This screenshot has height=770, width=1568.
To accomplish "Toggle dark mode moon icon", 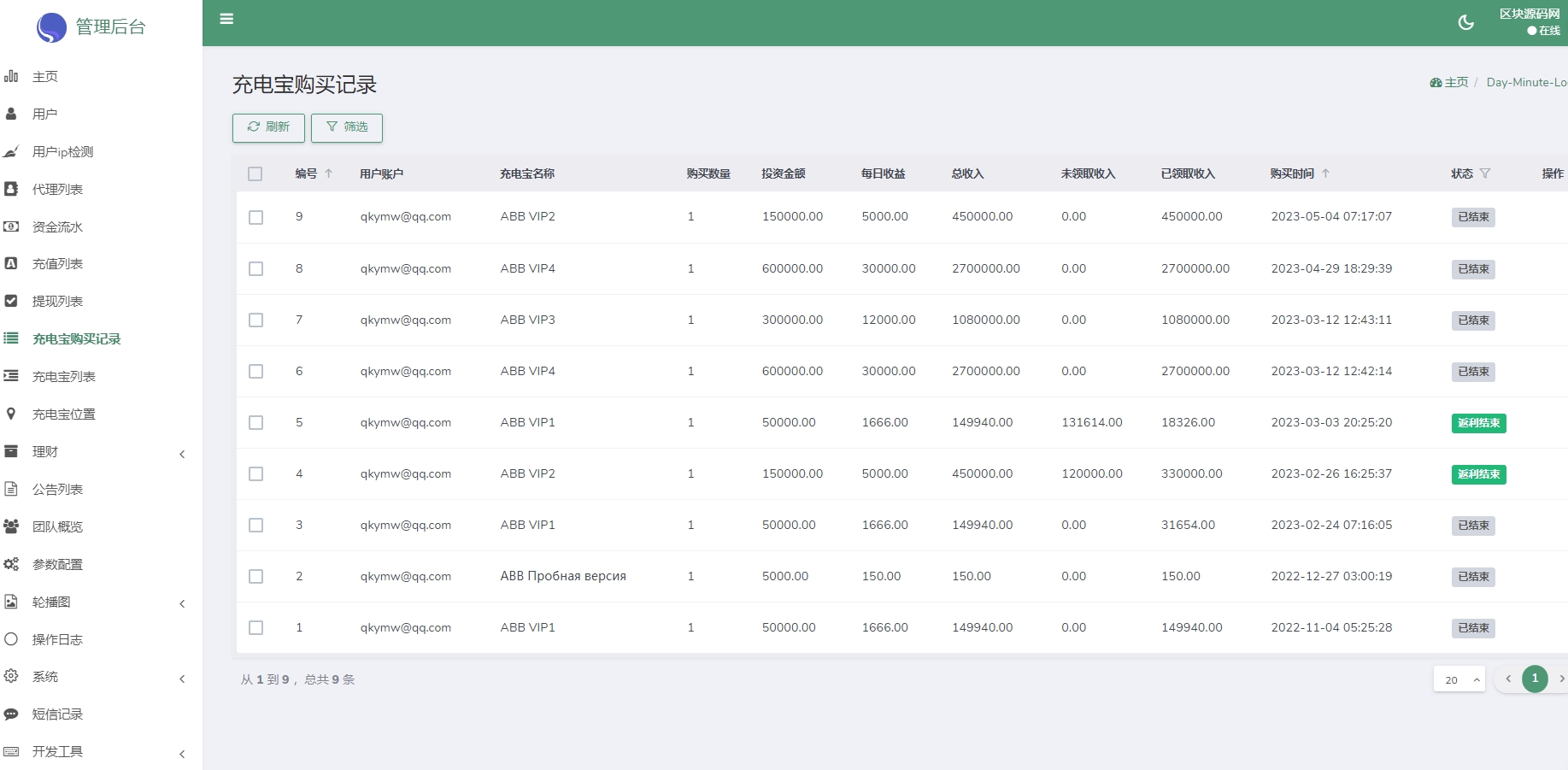I will (x=1465, y=23).
